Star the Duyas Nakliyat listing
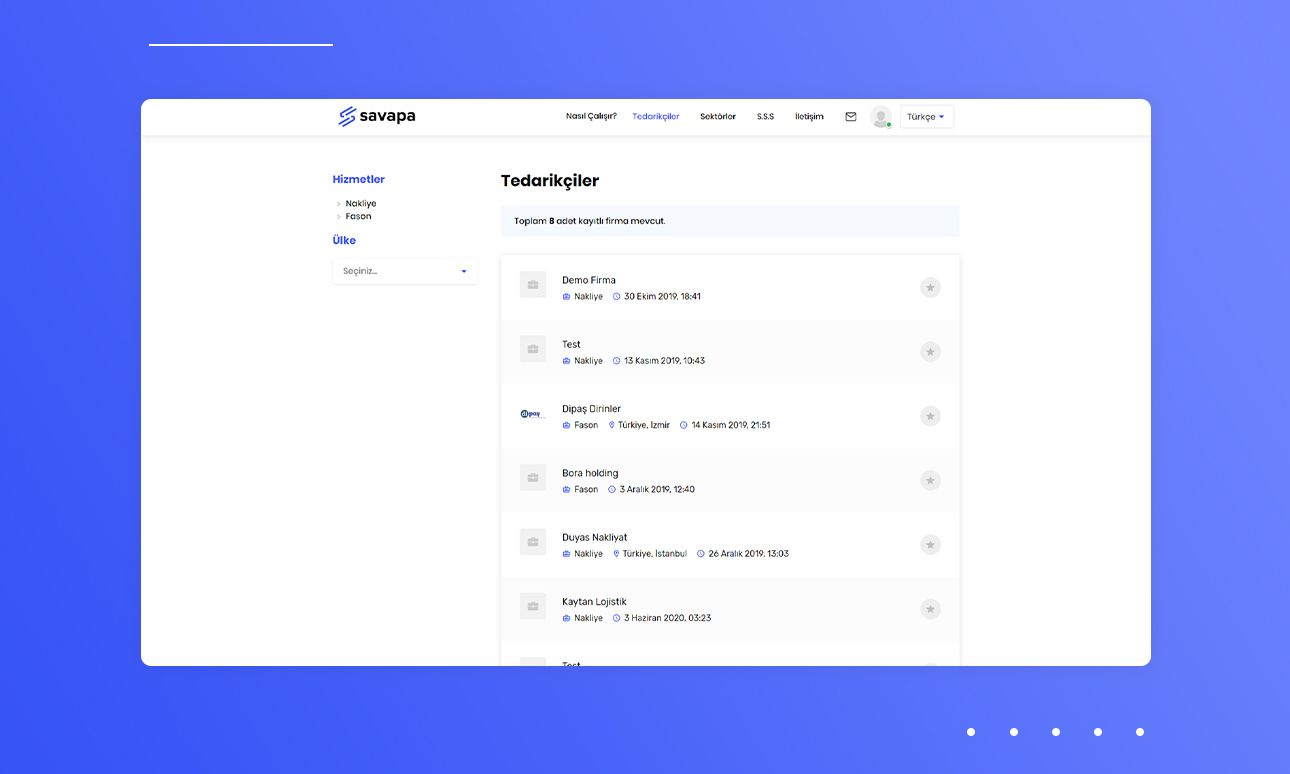 pos(930,544)
